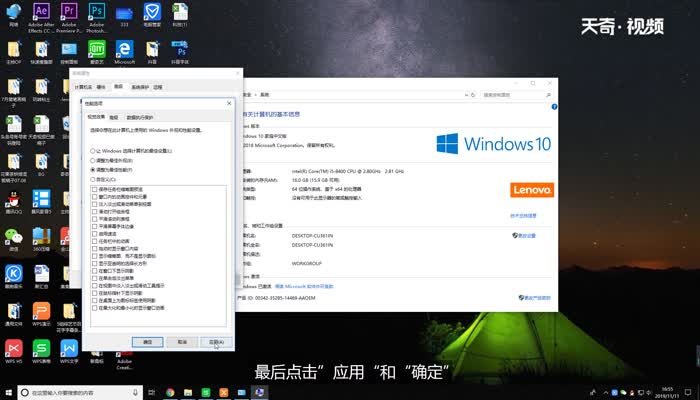Open the 360 compression desktop icon
The height and width of the screenshot is (400, 700).
(42, 239)
